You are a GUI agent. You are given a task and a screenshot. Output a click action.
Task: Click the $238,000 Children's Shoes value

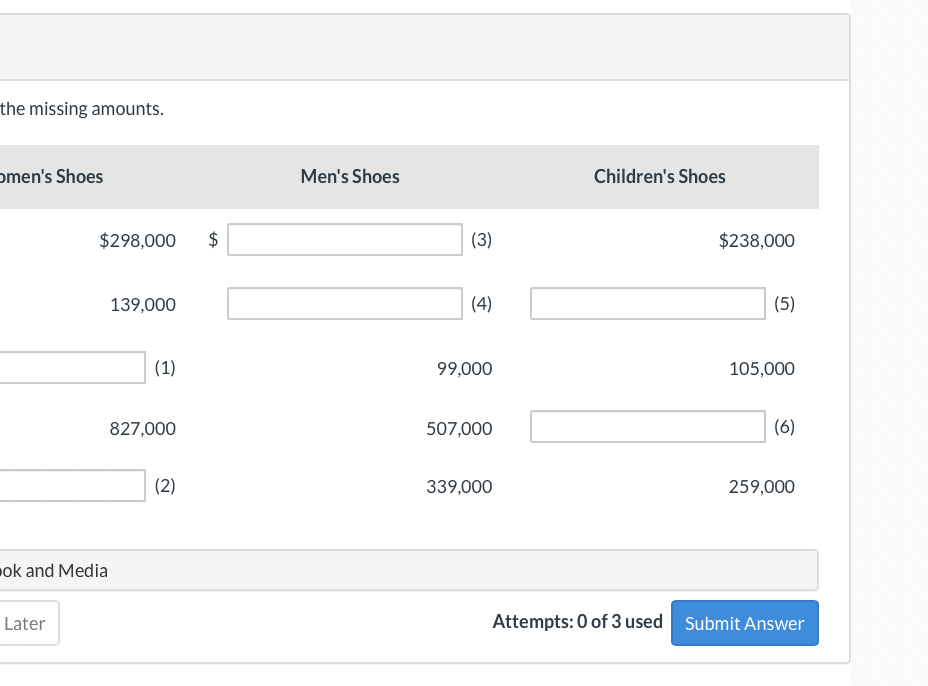[756, 241]
